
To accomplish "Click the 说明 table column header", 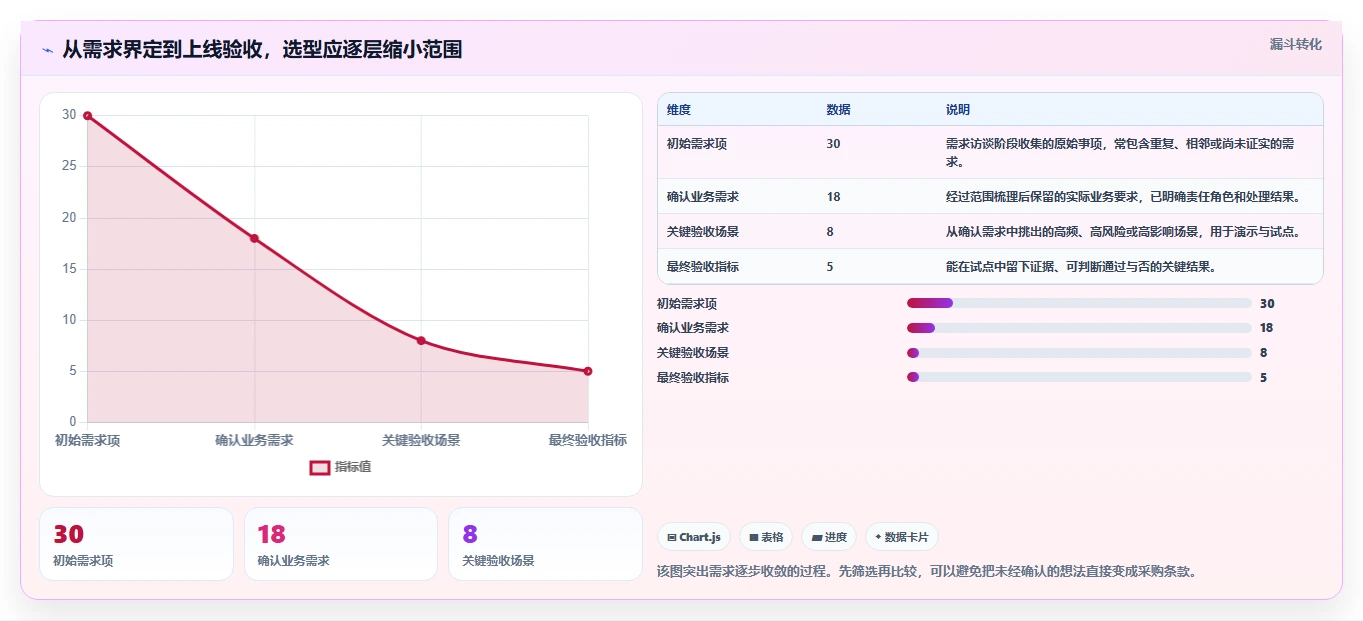I will (x=958, y=110).
